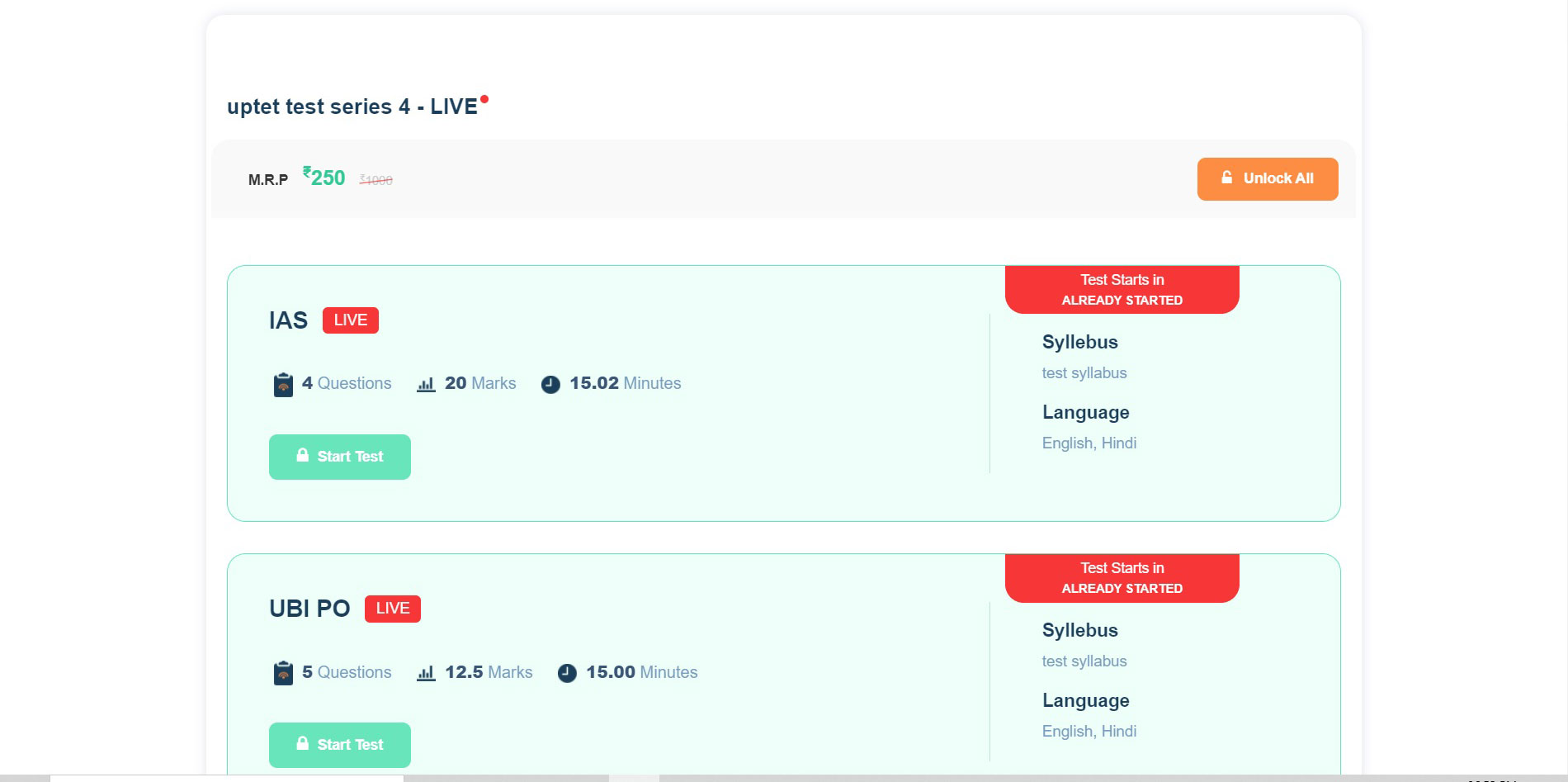Click the clock minutes icon for UBI PO
Screen dimensions: 1568x782
(567, 673)
